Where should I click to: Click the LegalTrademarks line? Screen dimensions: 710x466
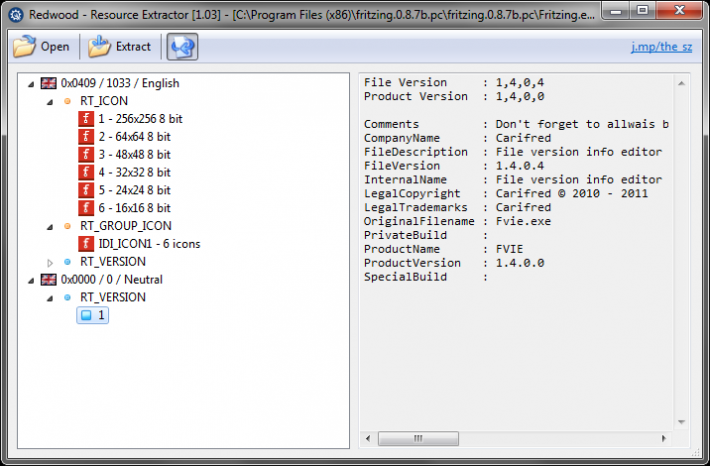click(457, 207)
